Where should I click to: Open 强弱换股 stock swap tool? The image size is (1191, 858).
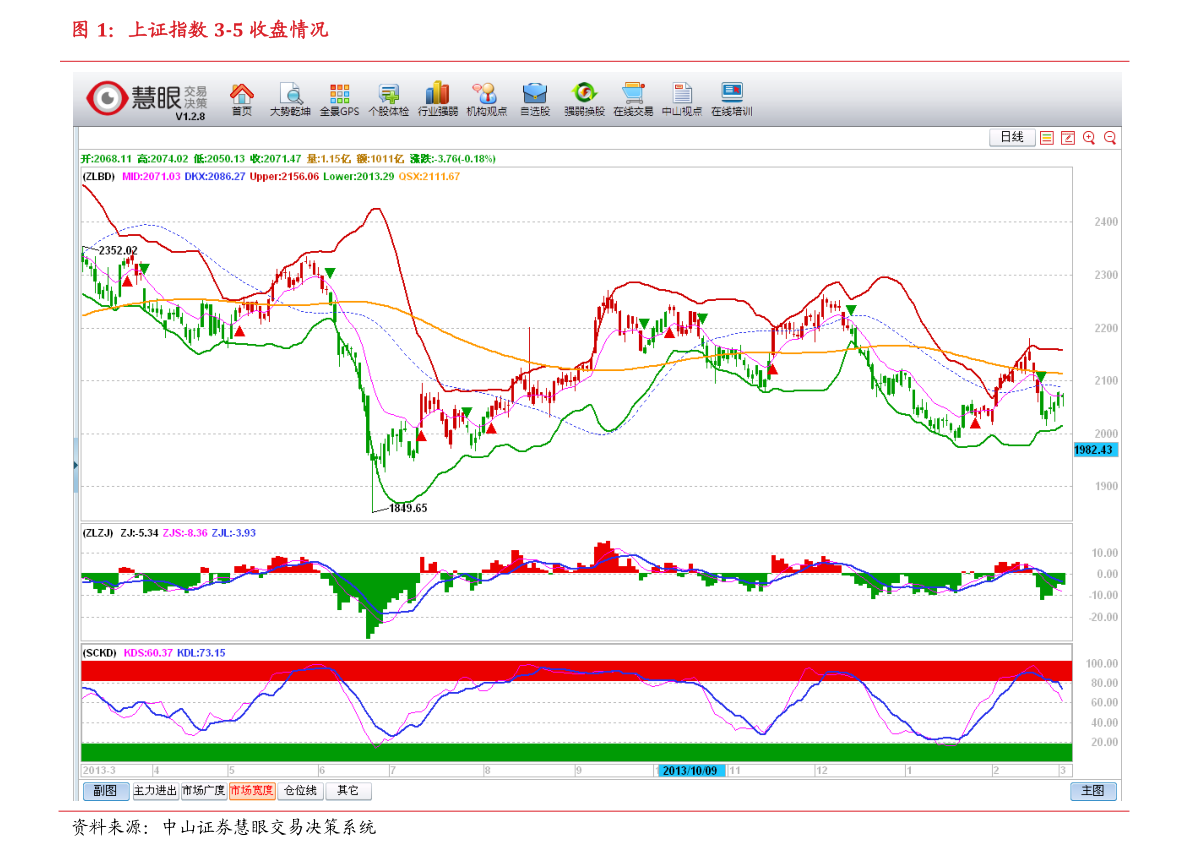(584, 99)
